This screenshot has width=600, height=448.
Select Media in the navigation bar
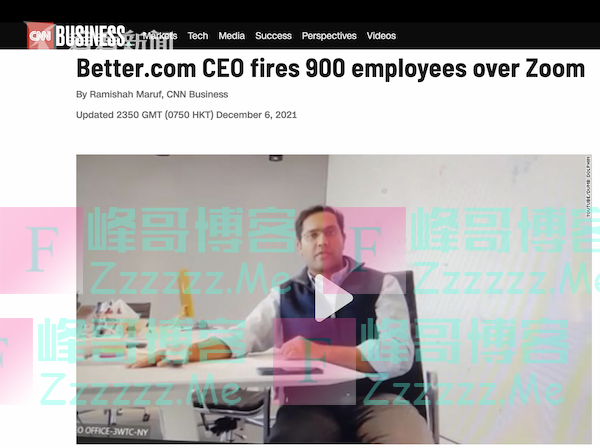click(x=232, y=36)
